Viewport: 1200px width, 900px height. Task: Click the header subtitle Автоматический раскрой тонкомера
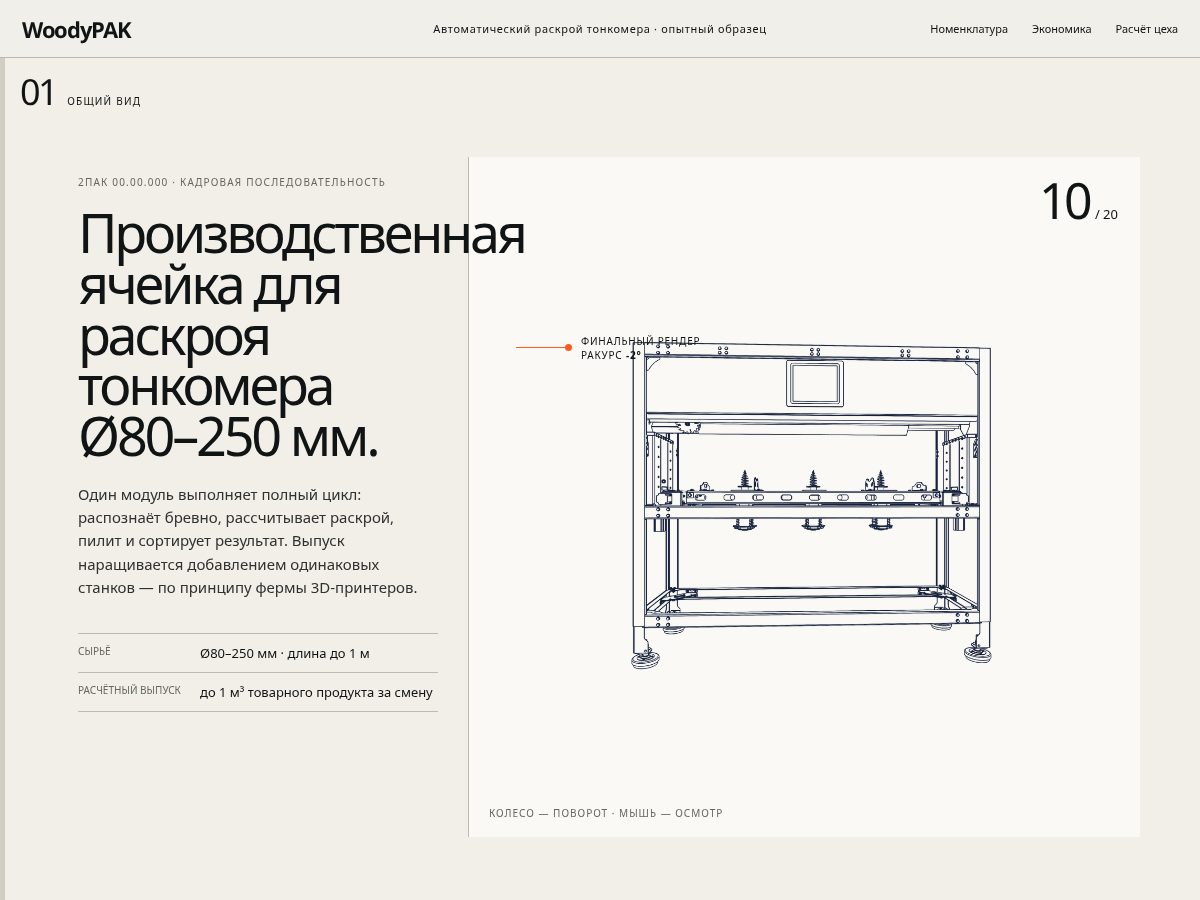[x=600, y=29]
